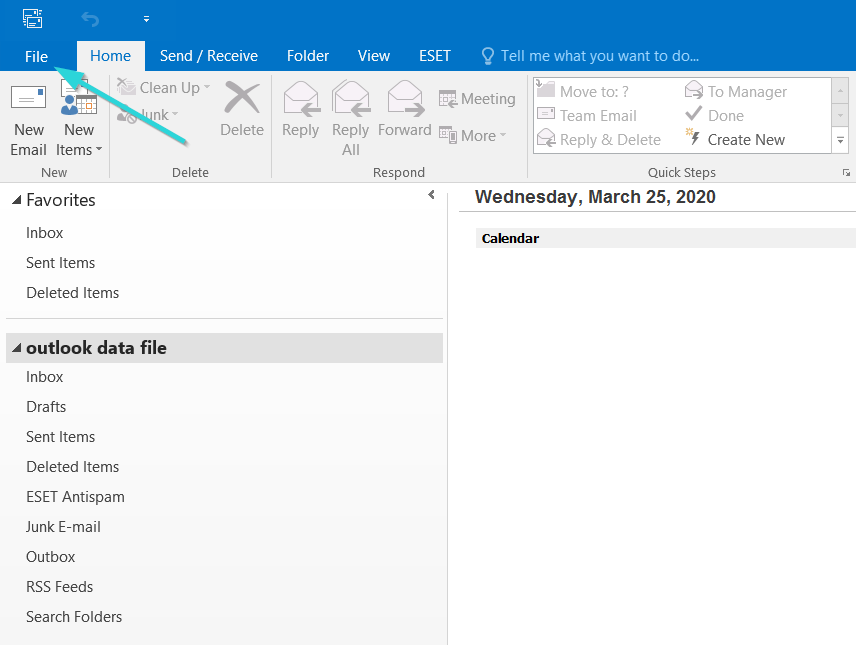
Task: Minimize the folder pane with the arrow
Action: 431,194
